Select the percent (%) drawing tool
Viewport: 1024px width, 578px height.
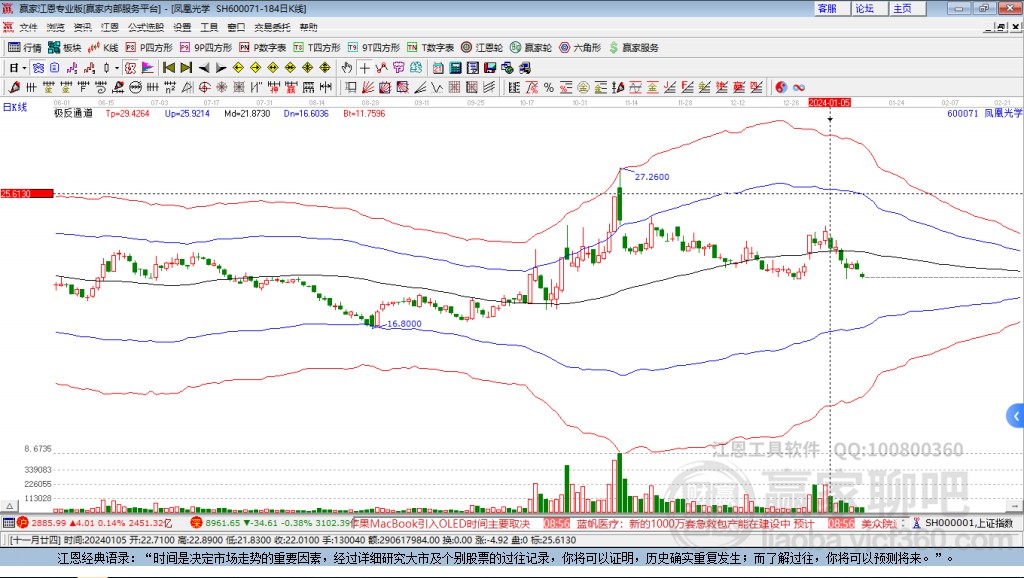point(549,88)
